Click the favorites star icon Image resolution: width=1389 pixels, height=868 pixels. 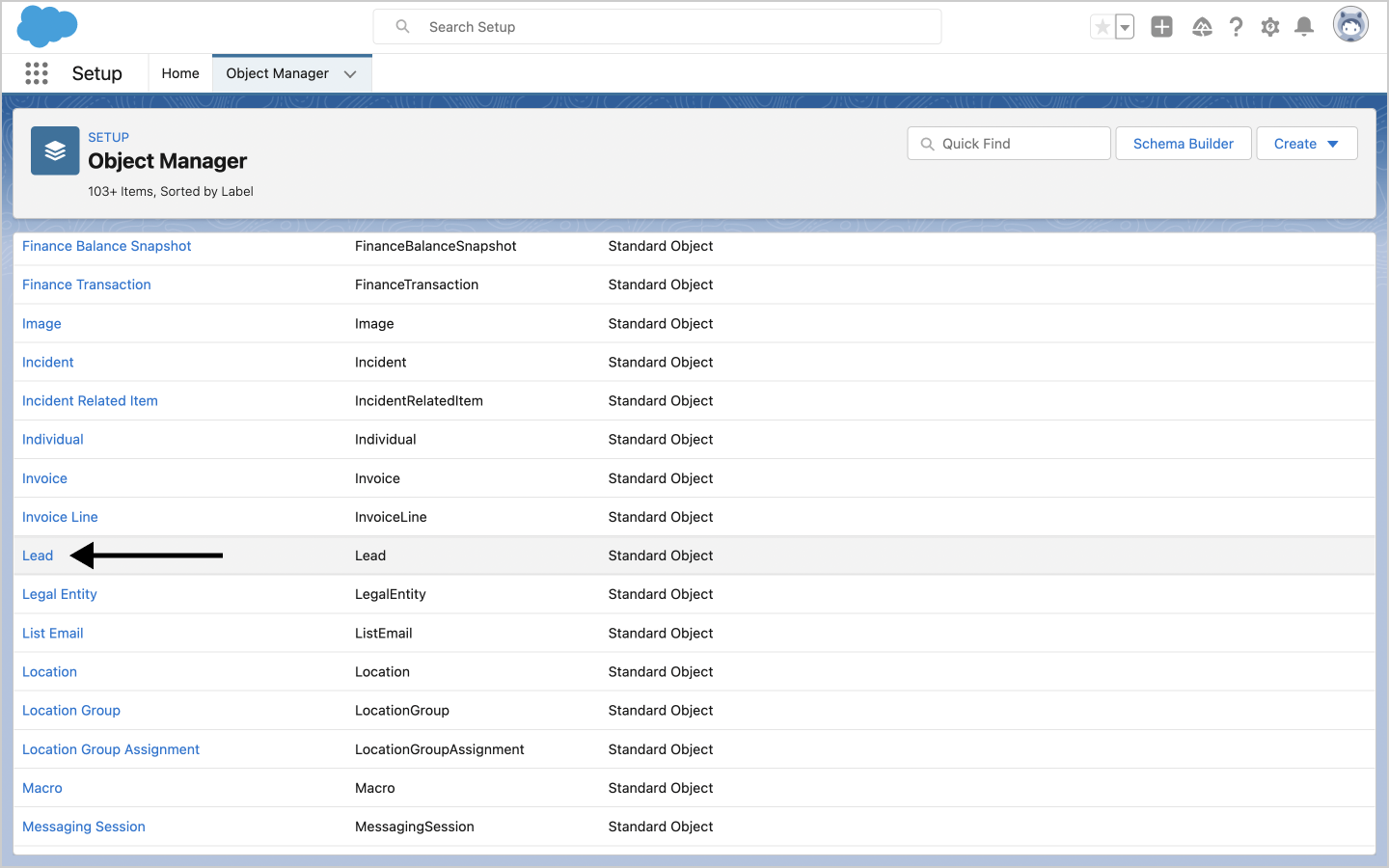[1102, 27]
